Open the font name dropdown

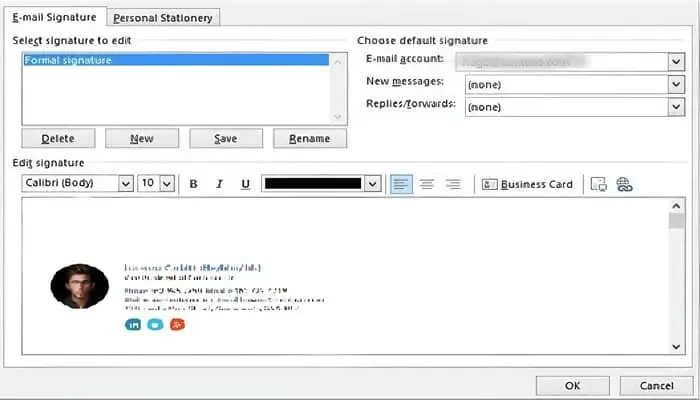pos(125,184)
